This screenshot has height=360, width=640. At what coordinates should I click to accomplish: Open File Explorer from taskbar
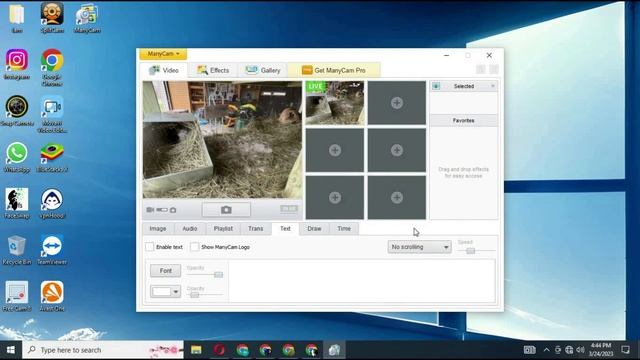[196, 350]
